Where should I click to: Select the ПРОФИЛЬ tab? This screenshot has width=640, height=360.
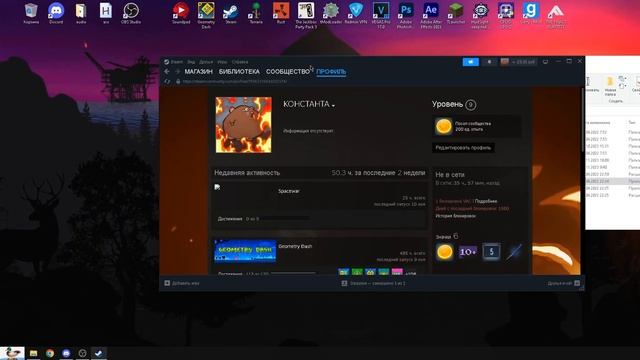(331, 71)
